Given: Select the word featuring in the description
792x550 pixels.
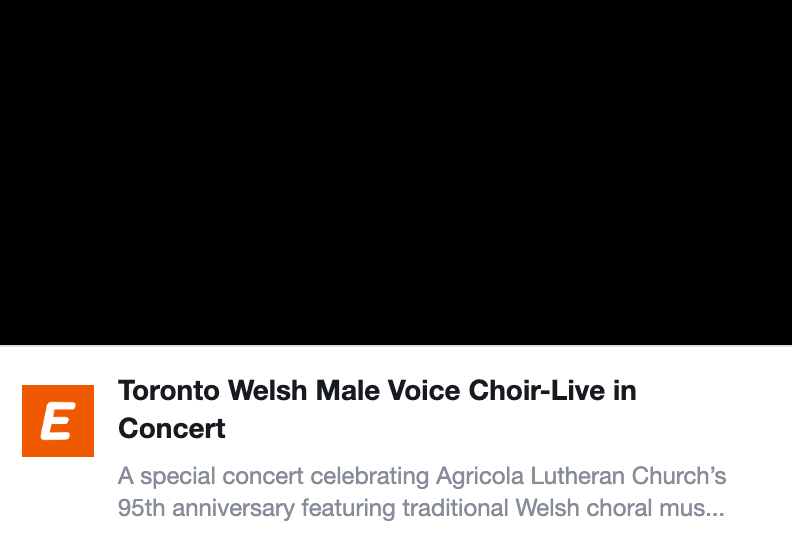Looking at the screenshot, I should pos(349,508).
